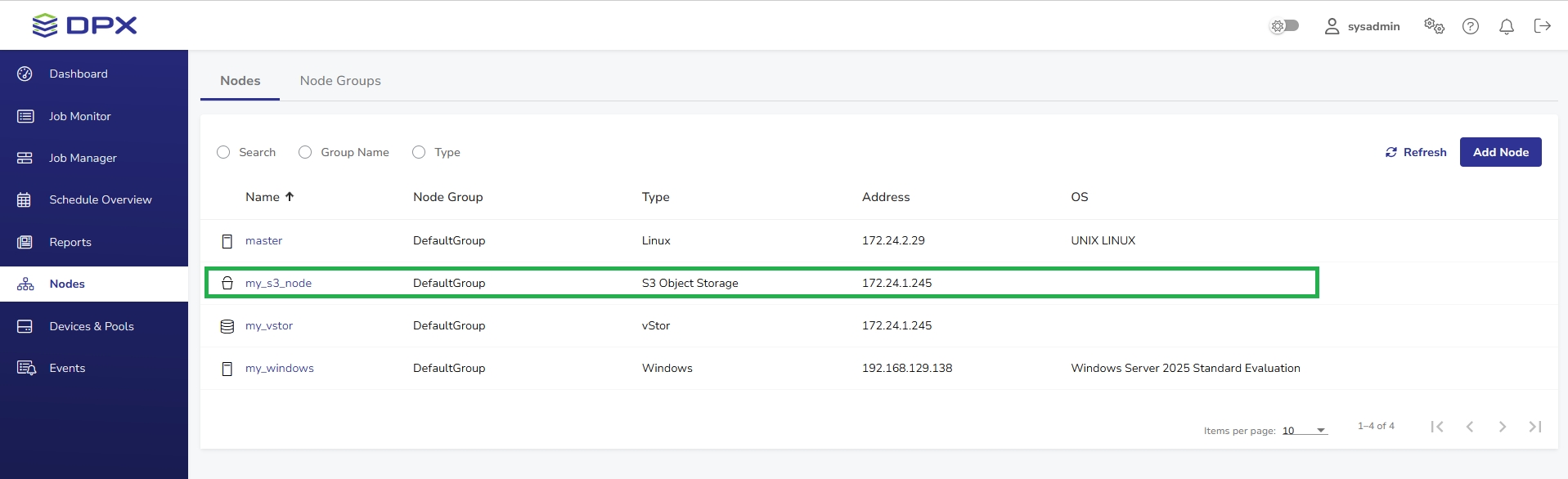Click the Refresh icon above the table
This screenshot has width=1568, height=479.
(x=1391, y=152)
